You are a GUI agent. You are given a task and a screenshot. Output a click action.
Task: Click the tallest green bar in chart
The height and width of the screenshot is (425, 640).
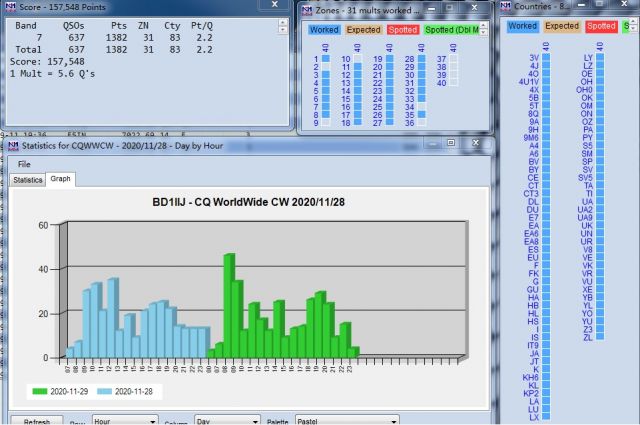[x=229, y=306]
